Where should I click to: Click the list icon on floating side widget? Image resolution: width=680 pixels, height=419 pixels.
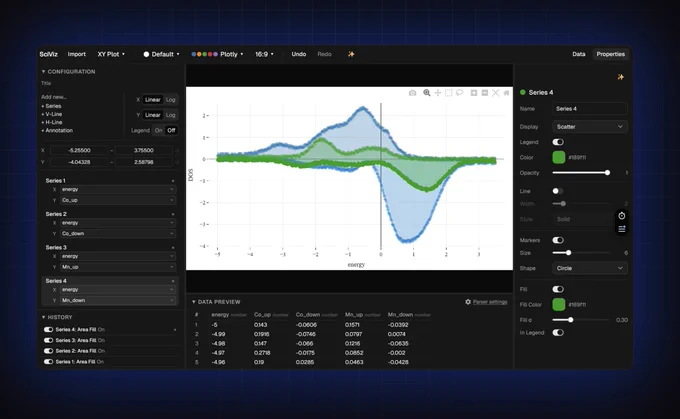click(x=621, y=229)
